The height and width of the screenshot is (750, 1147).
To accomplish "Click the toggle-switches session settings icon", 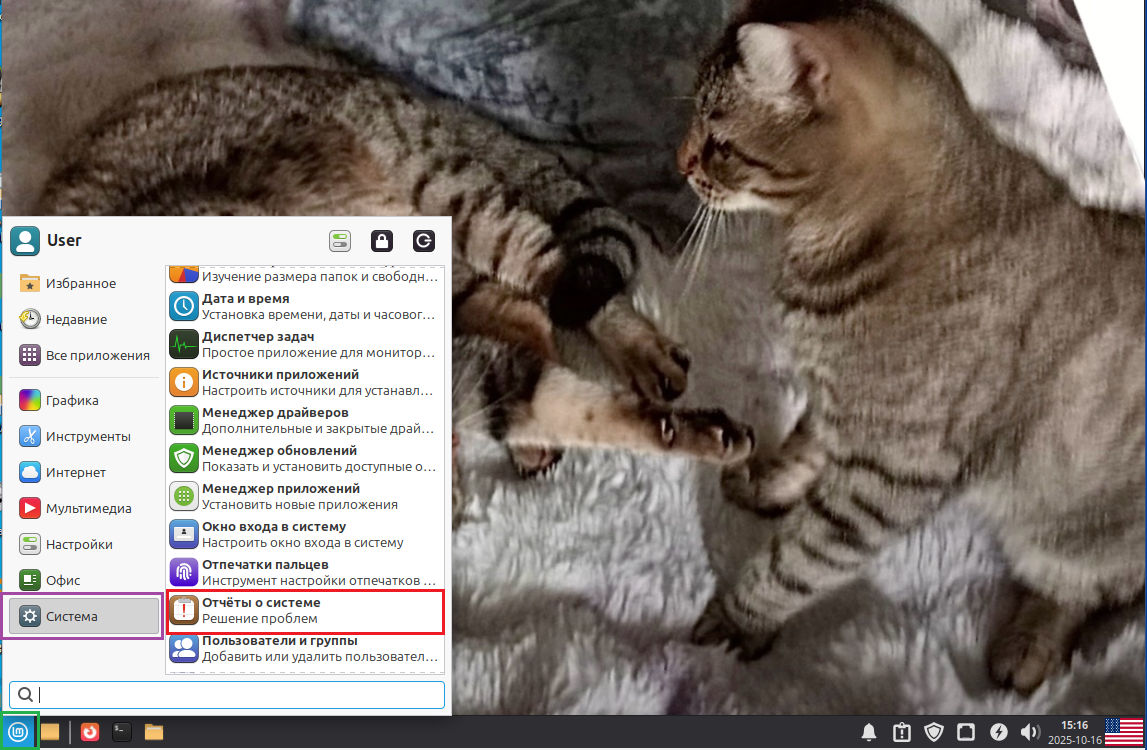I will coord(339,240).
